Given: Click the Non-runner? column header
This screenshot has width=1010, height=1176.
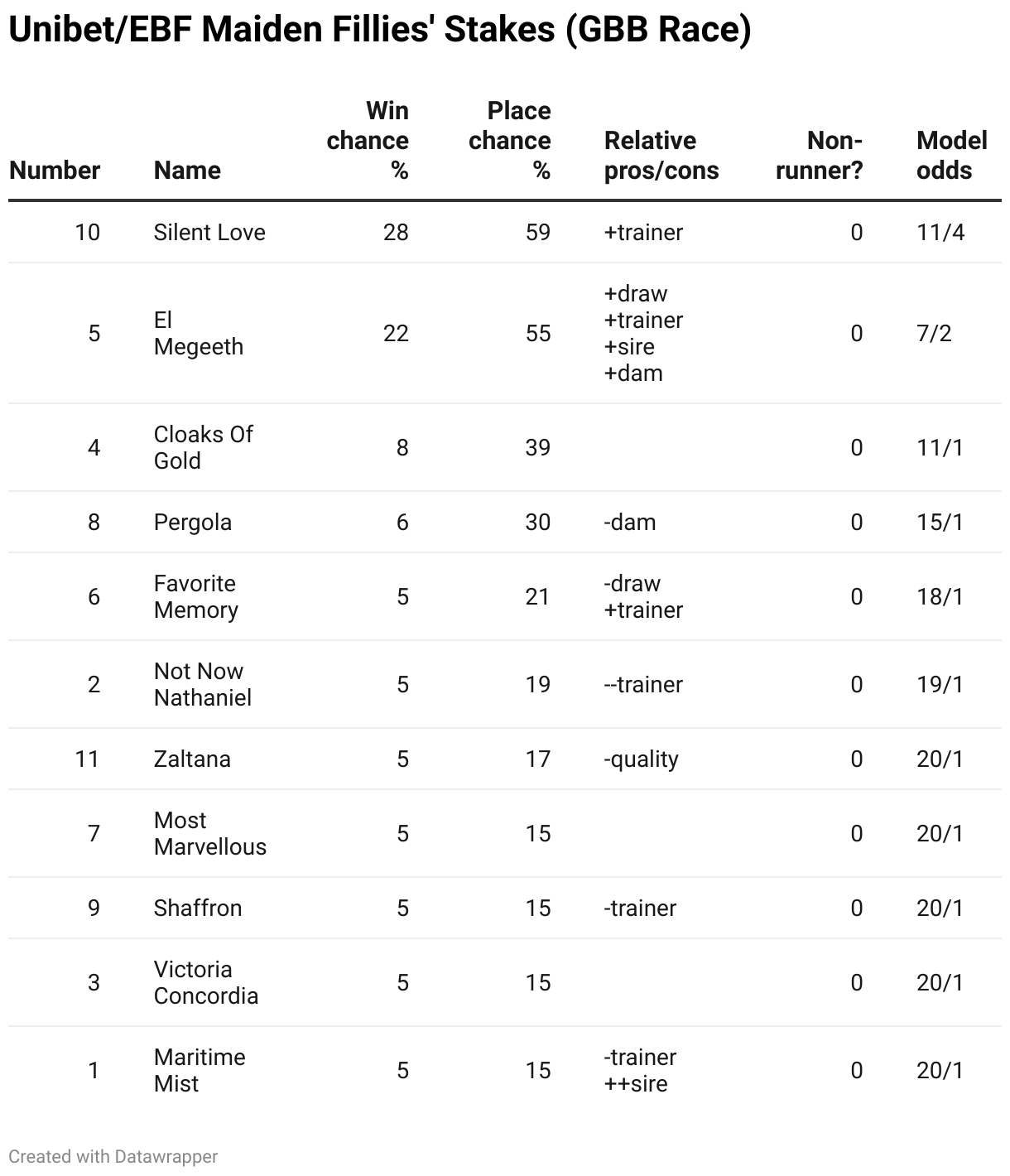Looking at the screenshot, I should 820,155.
